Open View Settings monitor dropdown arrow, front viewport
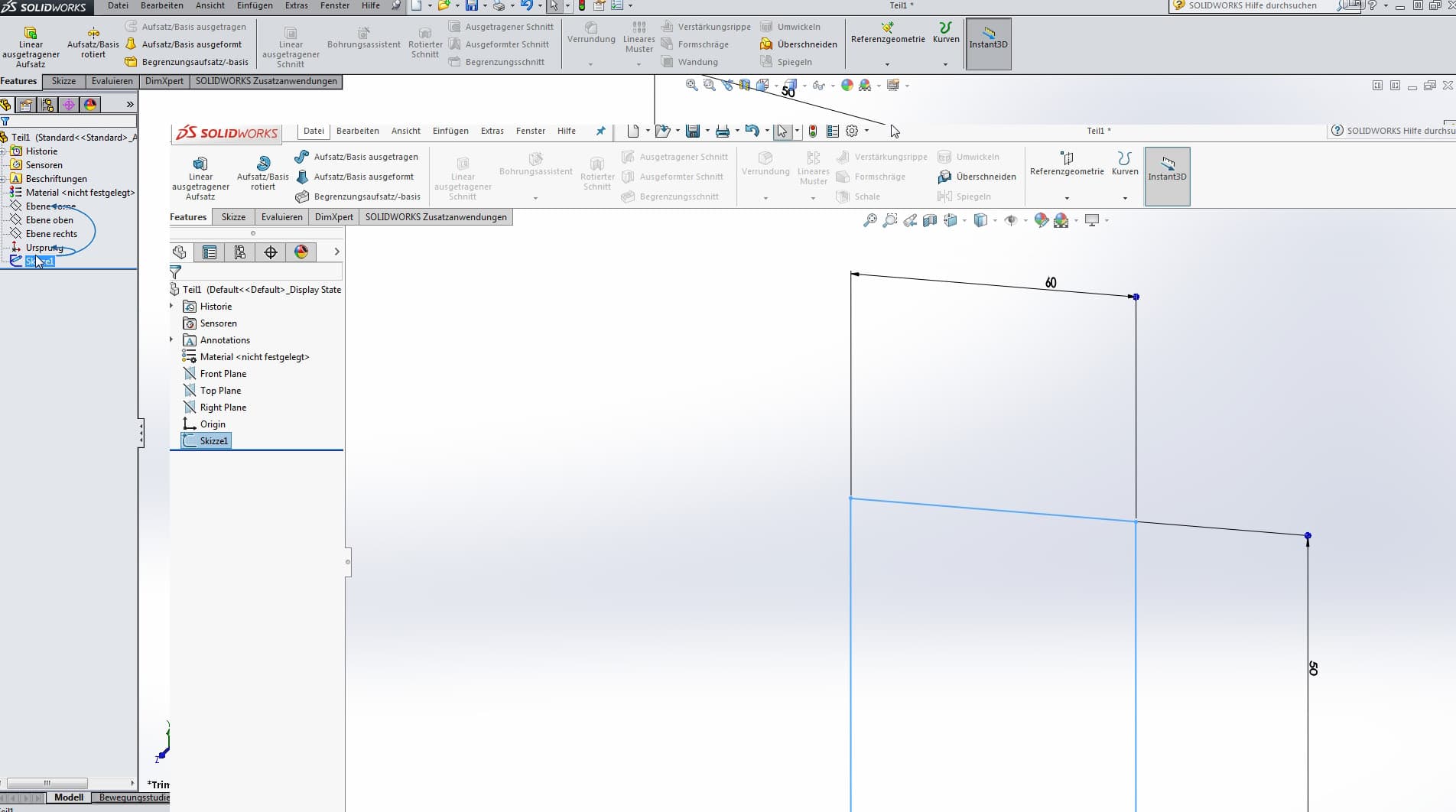 [1107, 220]
